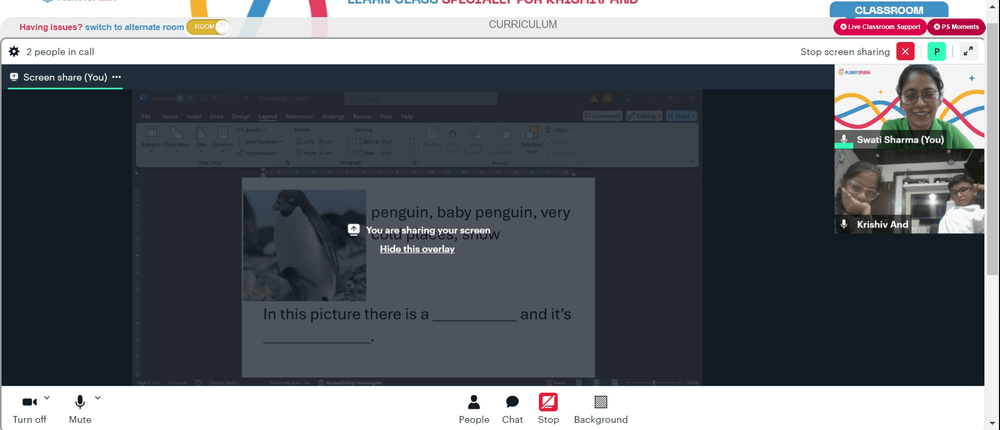The height and width of the screenshot is (430, 1000).
Task: Open the page Size dropdown
Action: tap(201, 140)
